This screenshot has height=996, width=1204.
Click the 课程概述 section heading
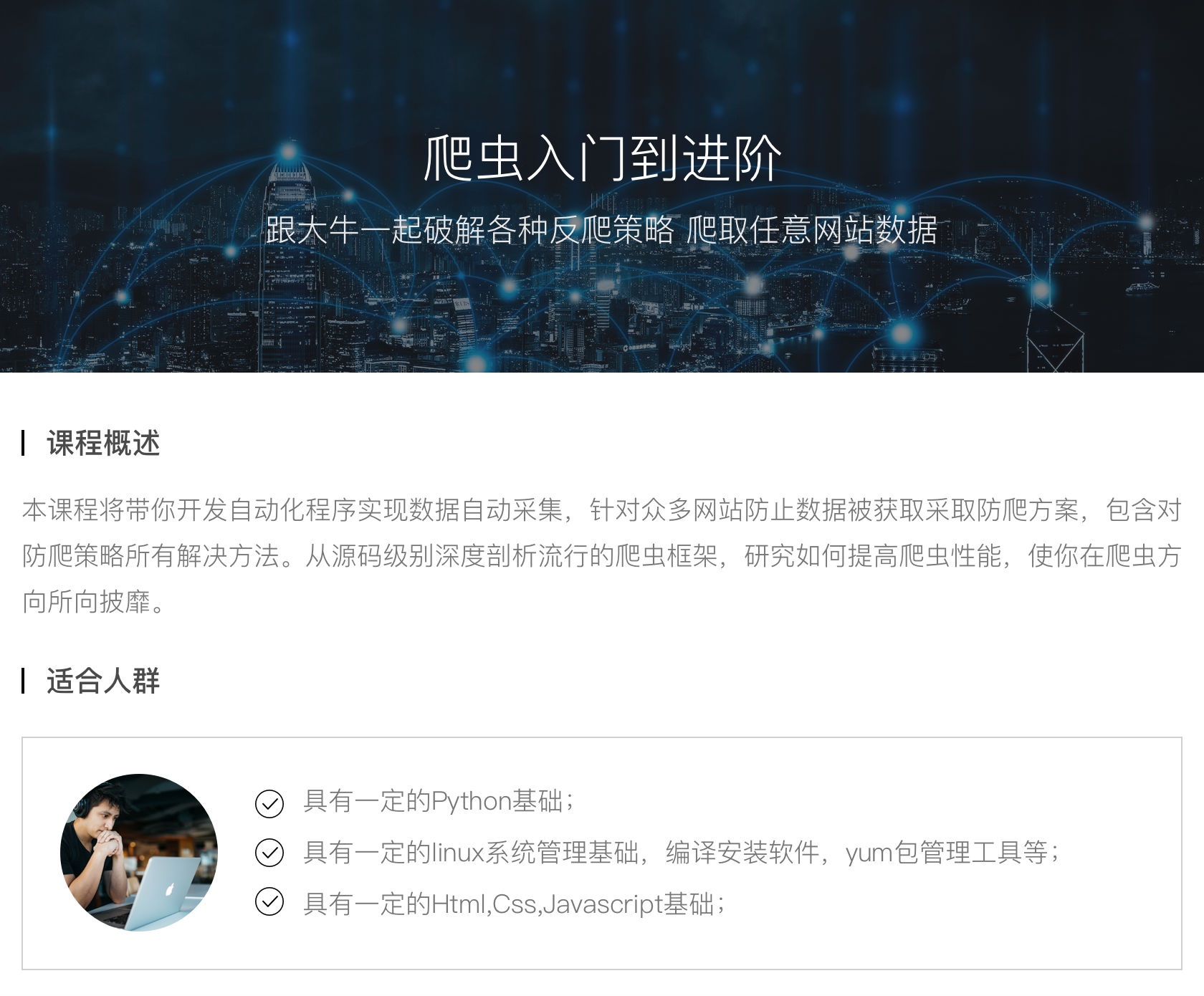(x=103, y=443)
